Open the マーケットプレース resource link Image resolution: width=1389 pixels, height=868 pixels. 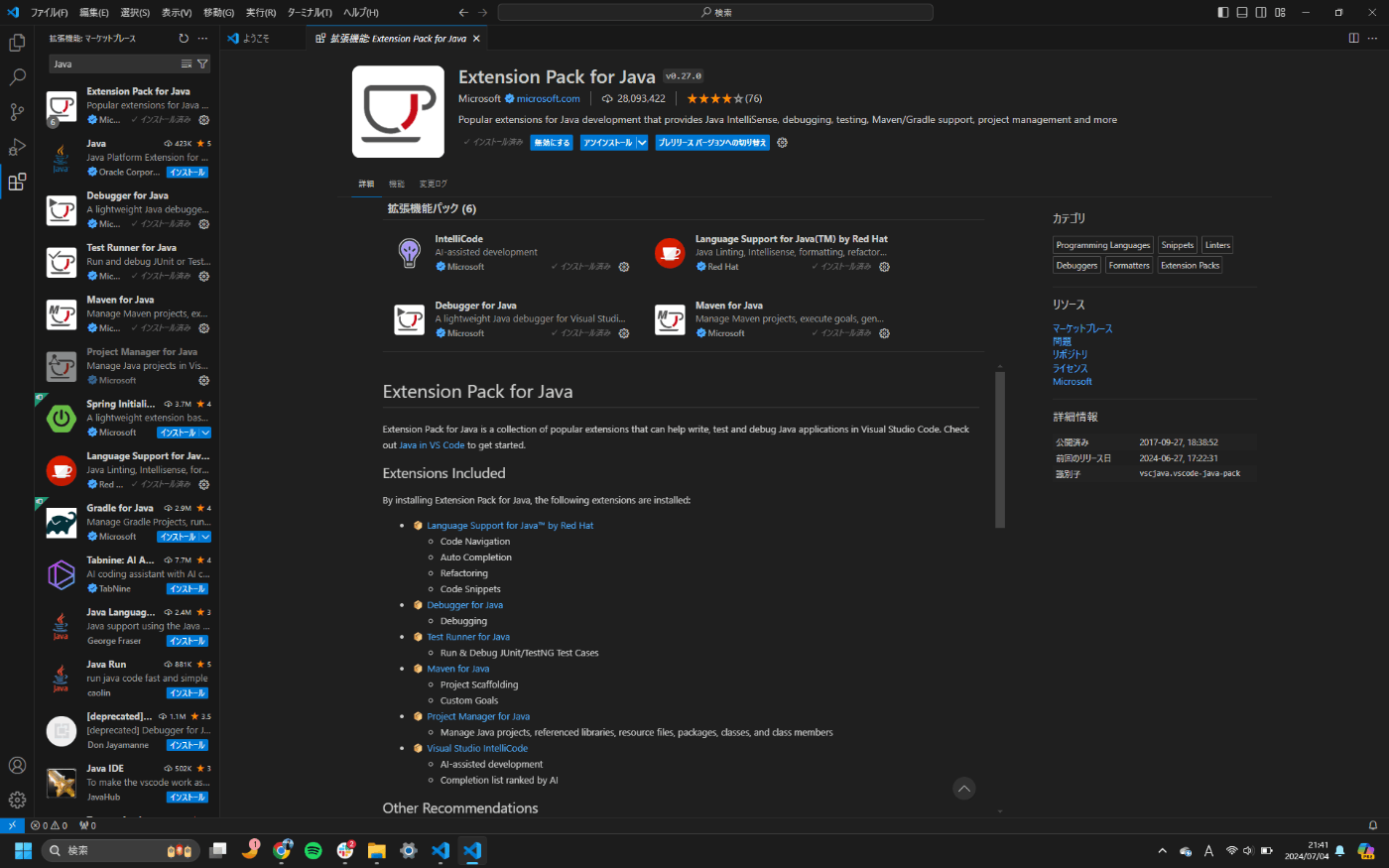(1082, 328)
